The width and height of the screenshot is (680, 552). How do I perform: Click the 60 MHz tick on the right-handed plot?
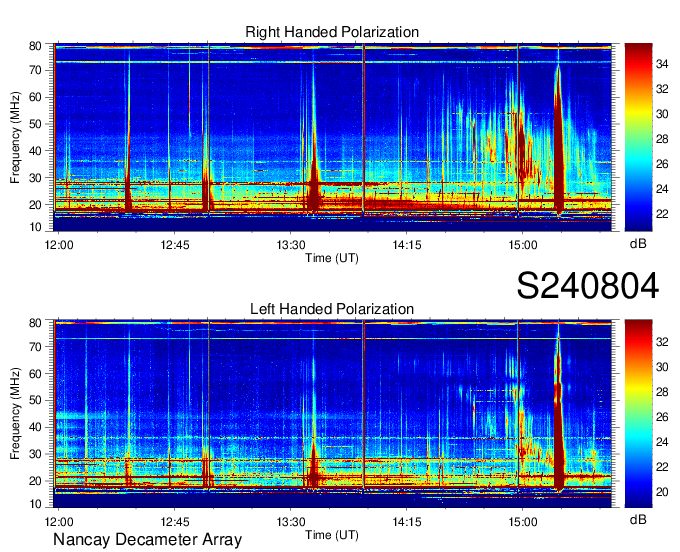[x=35, y=97]
